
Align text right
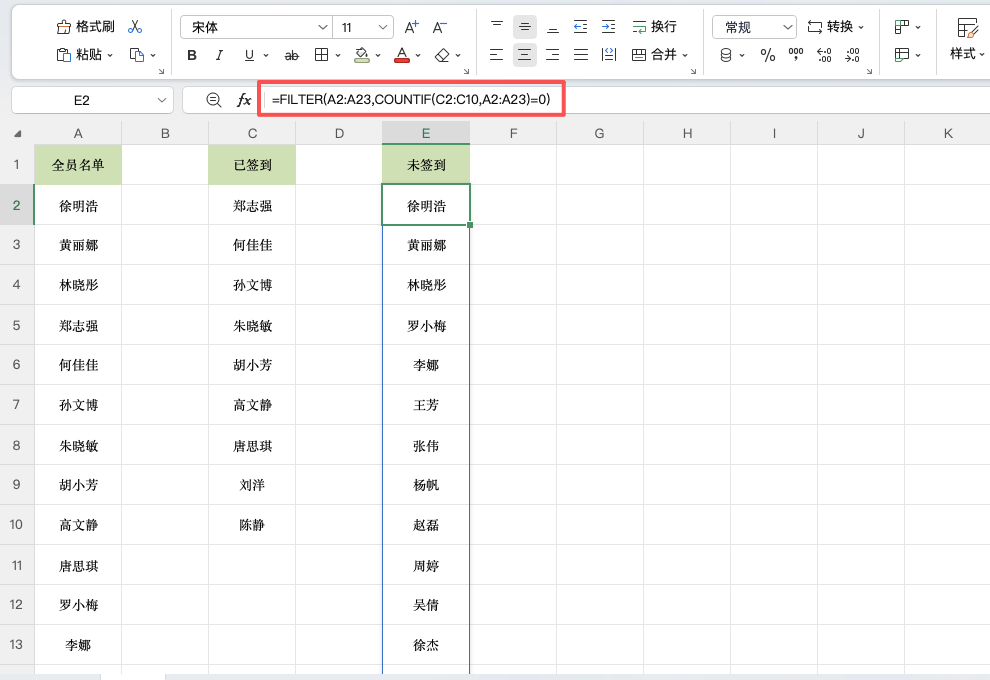[552, 55]
